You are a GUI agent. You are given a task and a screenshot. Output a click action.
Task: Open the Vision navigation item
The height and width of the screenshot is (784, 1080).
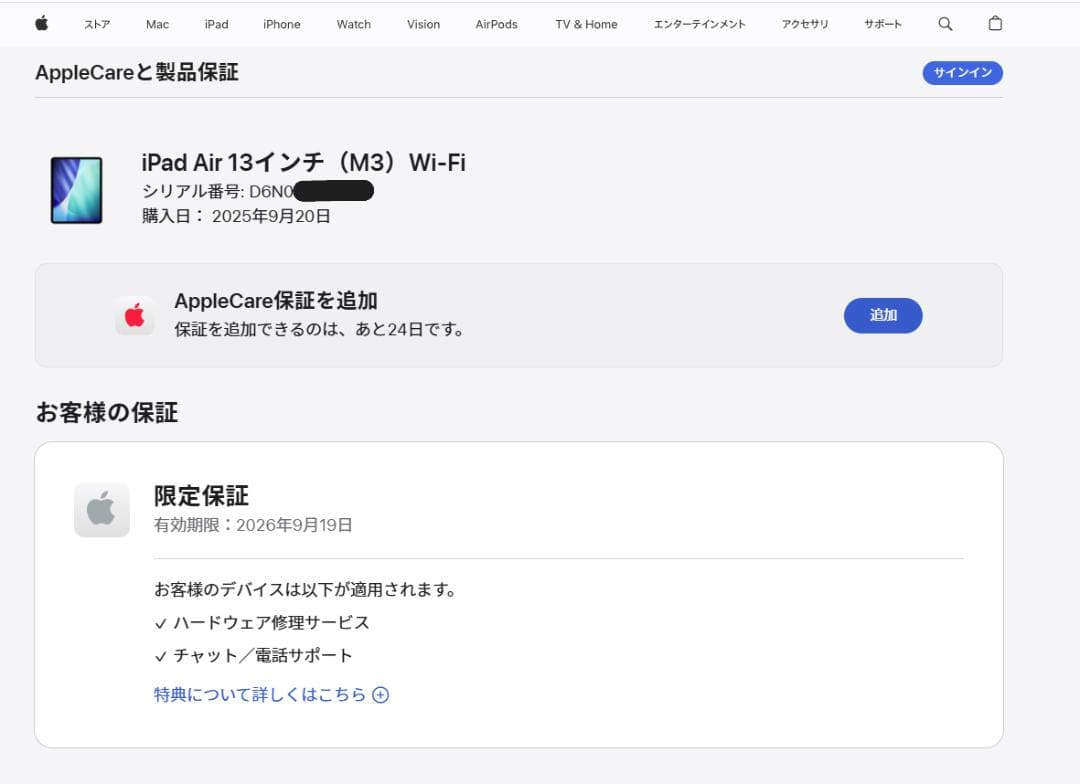pos(423,24)
